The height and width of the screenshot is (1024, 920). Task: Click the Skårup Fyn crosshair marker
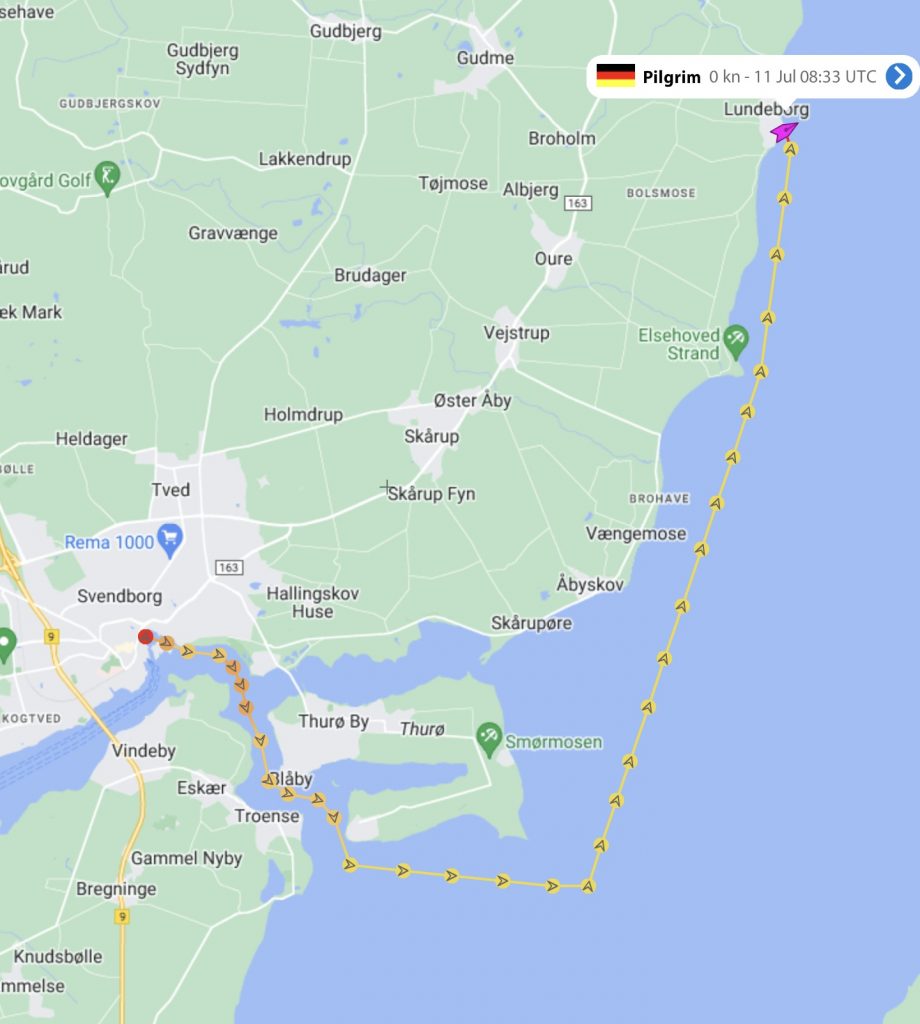[x=387, y=487]
